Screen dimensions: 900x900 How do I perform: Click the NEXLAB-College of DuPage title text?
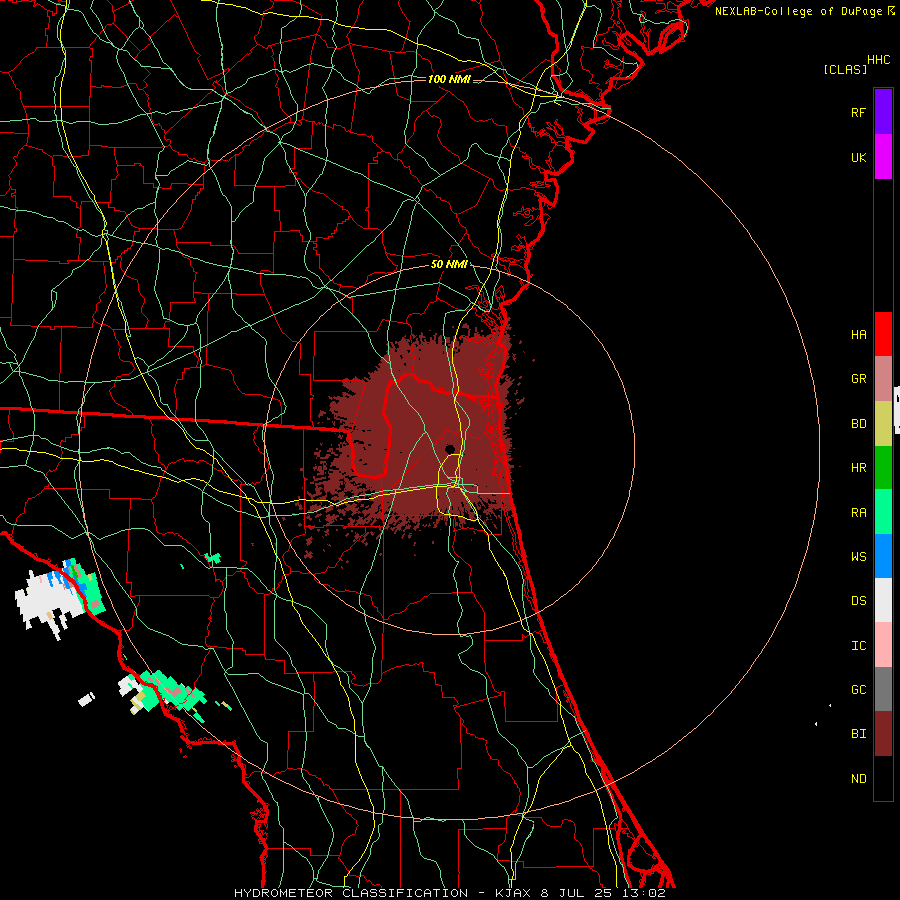(798, 11)
